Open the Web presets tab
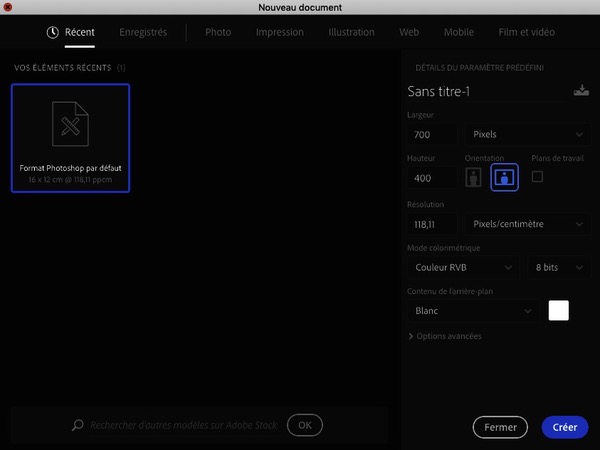Viewport: 600px width, 450px height. click(x=409, y=32)
